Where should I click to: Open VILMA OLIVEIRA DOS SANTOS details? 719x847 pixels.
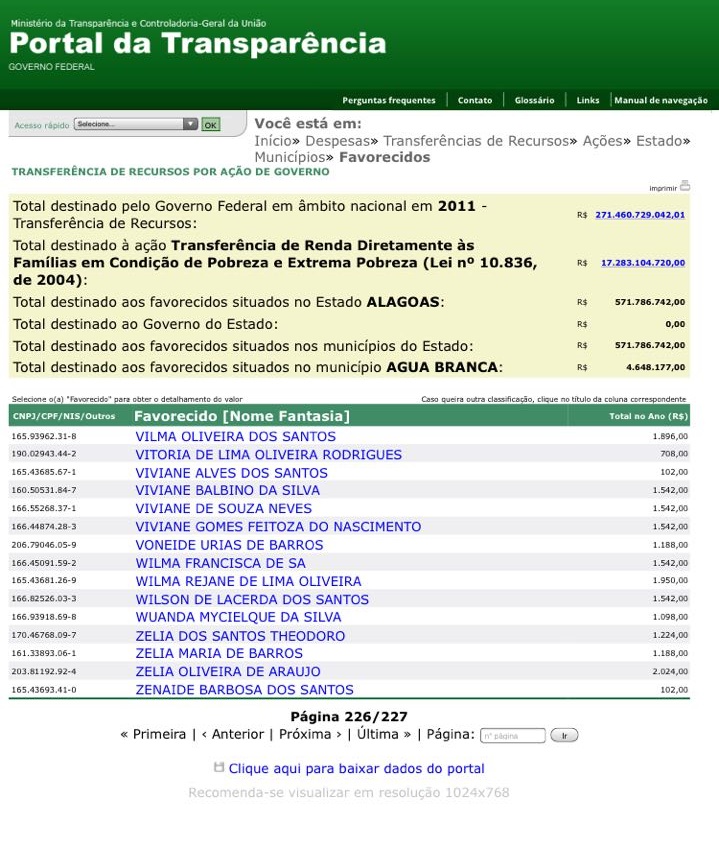tap(236, 436)
